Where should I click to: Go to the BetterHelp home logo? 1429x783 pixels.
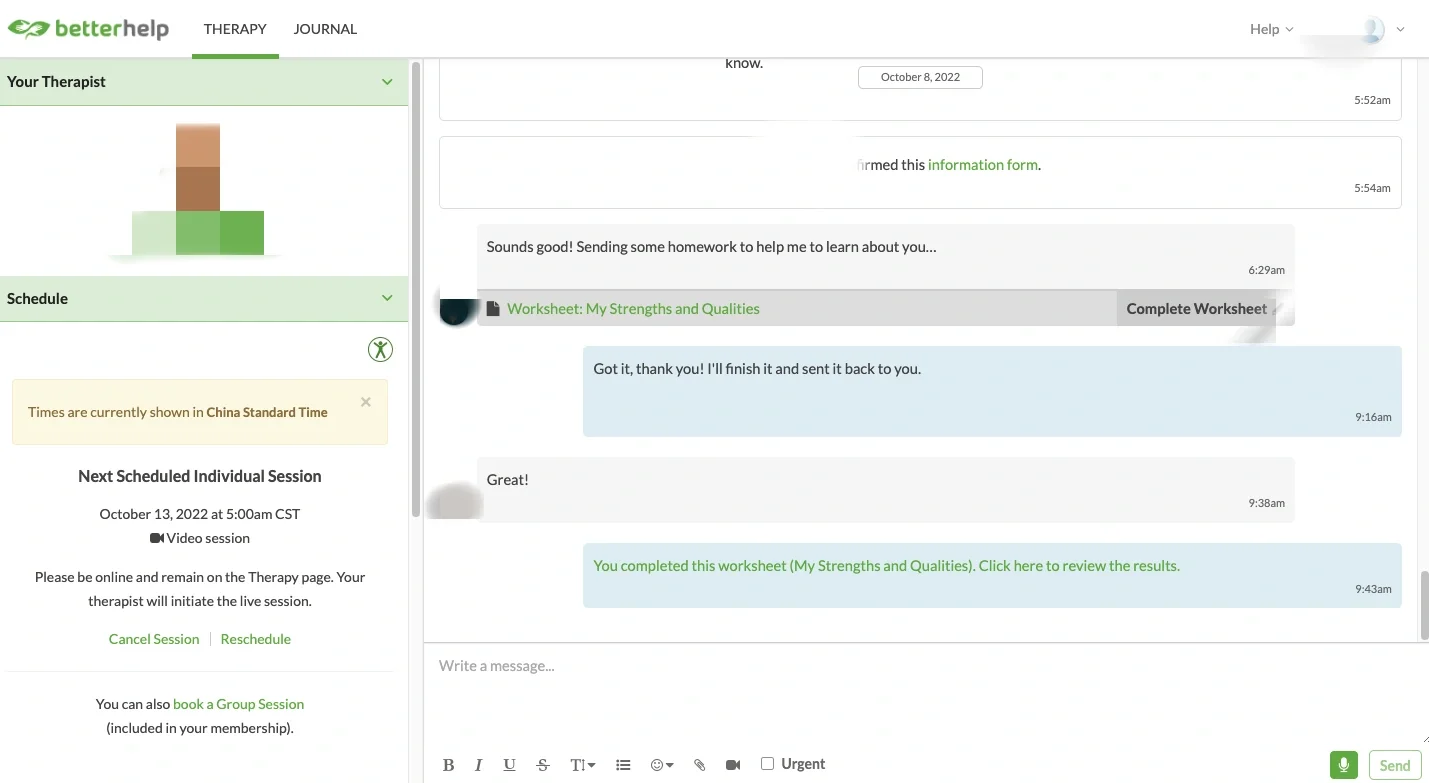(88, 29)
